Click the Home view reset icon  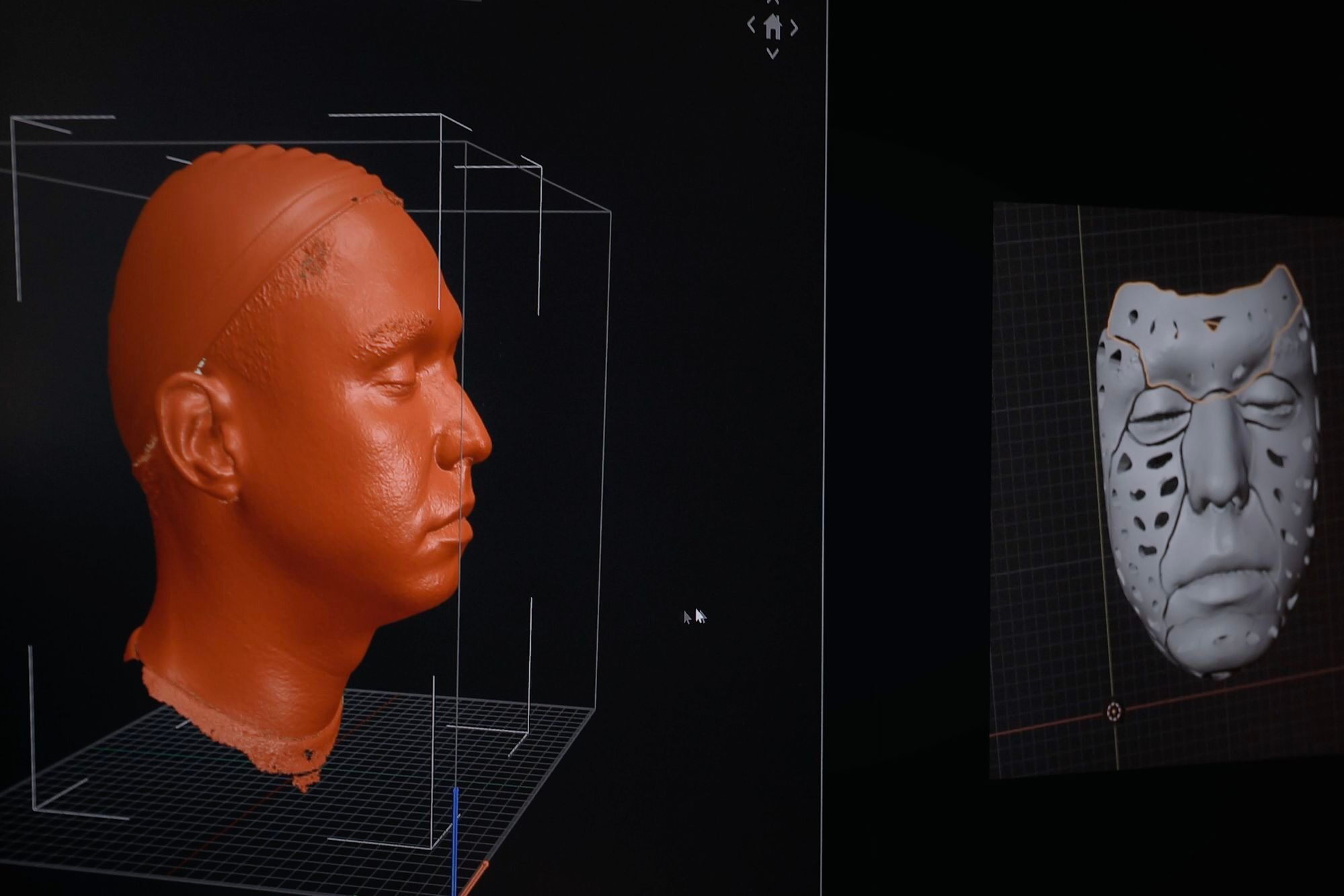pyautogui.click(x=773, y=27)
